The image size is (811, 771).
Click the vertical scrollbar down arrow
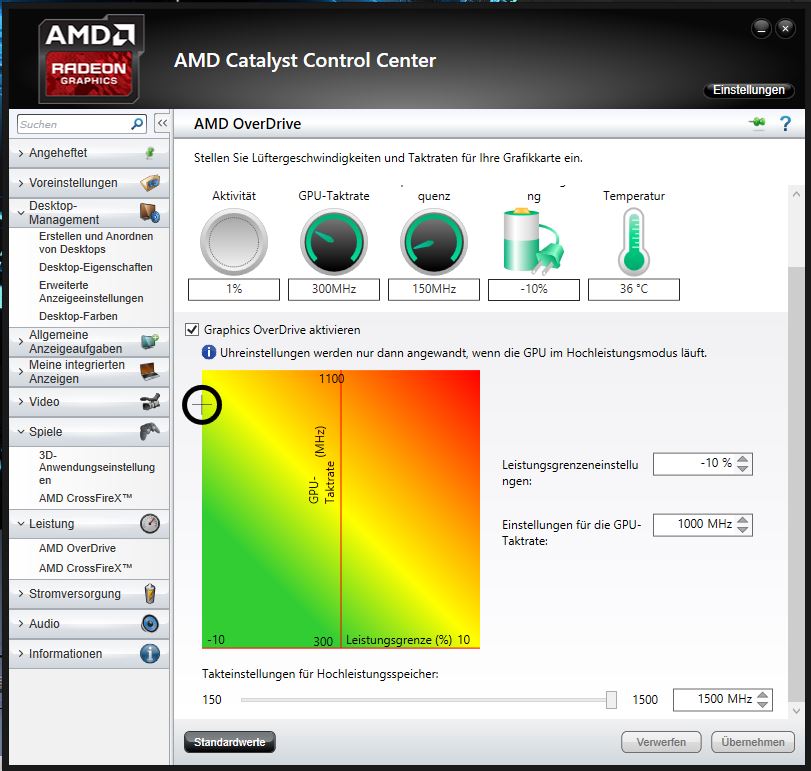coord(797,711)
